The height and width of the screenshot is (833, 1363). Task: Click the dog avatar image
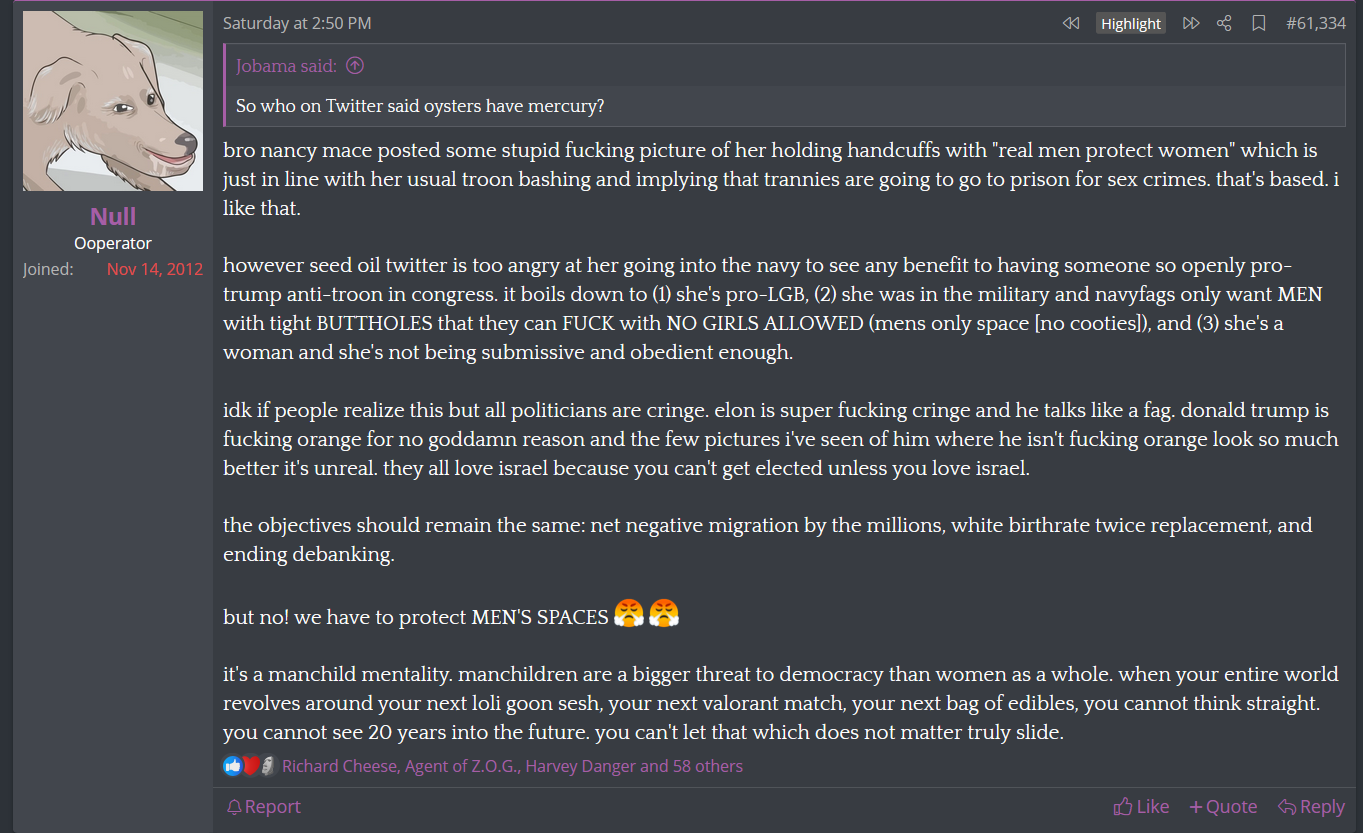[x=113, y=101]
